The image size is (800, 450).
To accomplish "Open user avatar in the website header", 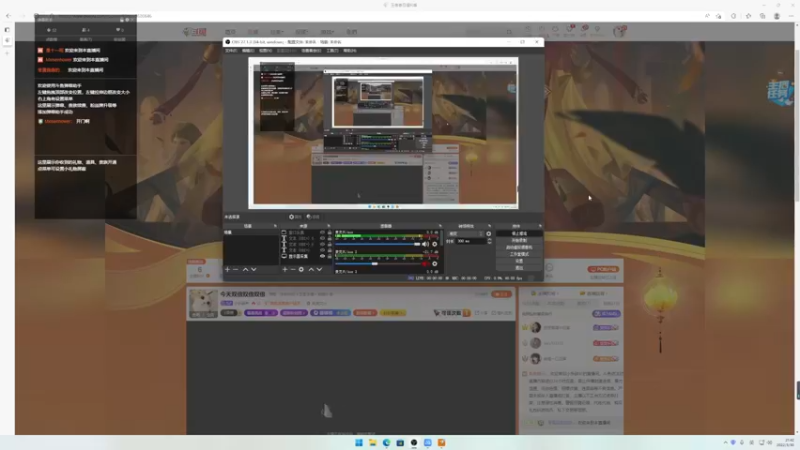I will (619, 32).
